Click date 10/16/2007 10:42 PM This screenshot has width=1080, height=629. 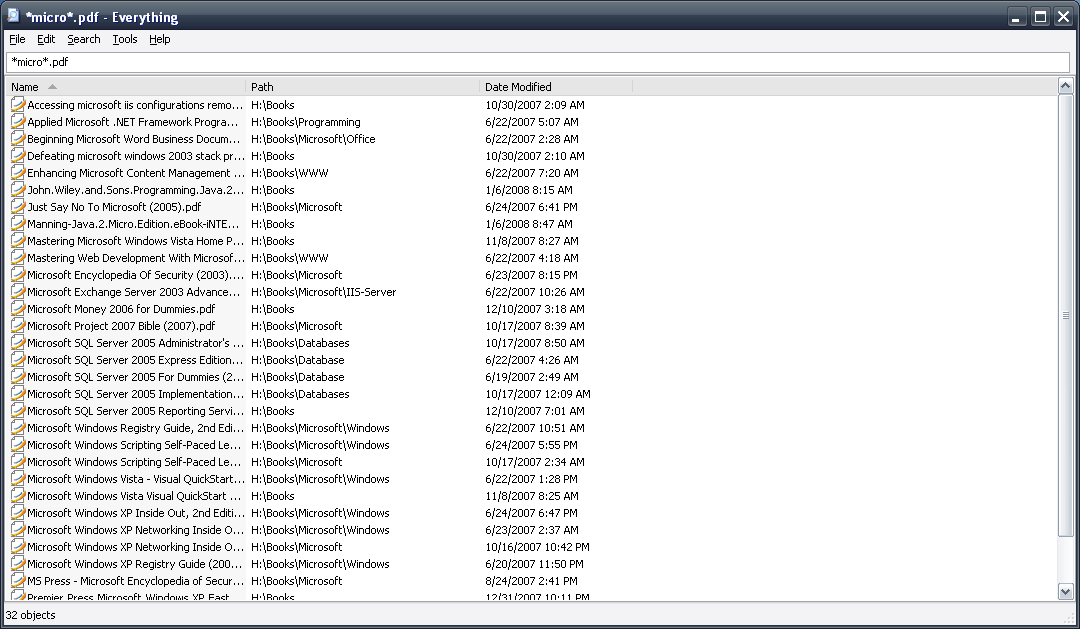(x=537, y=547)
